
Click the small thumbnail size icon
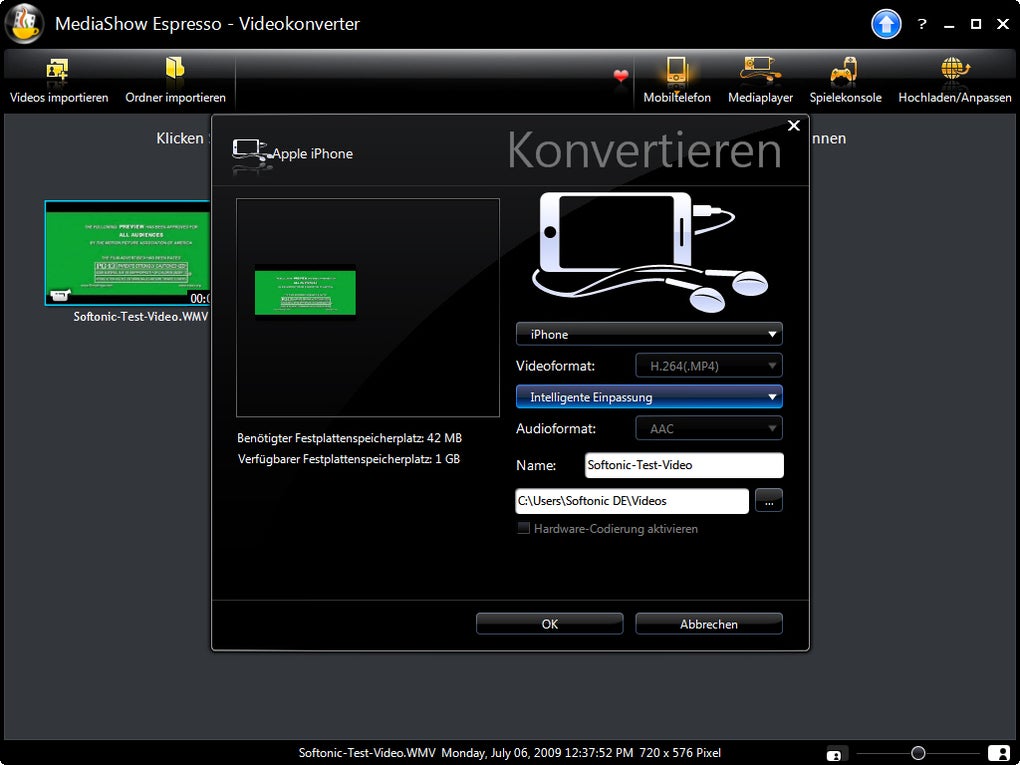coord(834,755)
